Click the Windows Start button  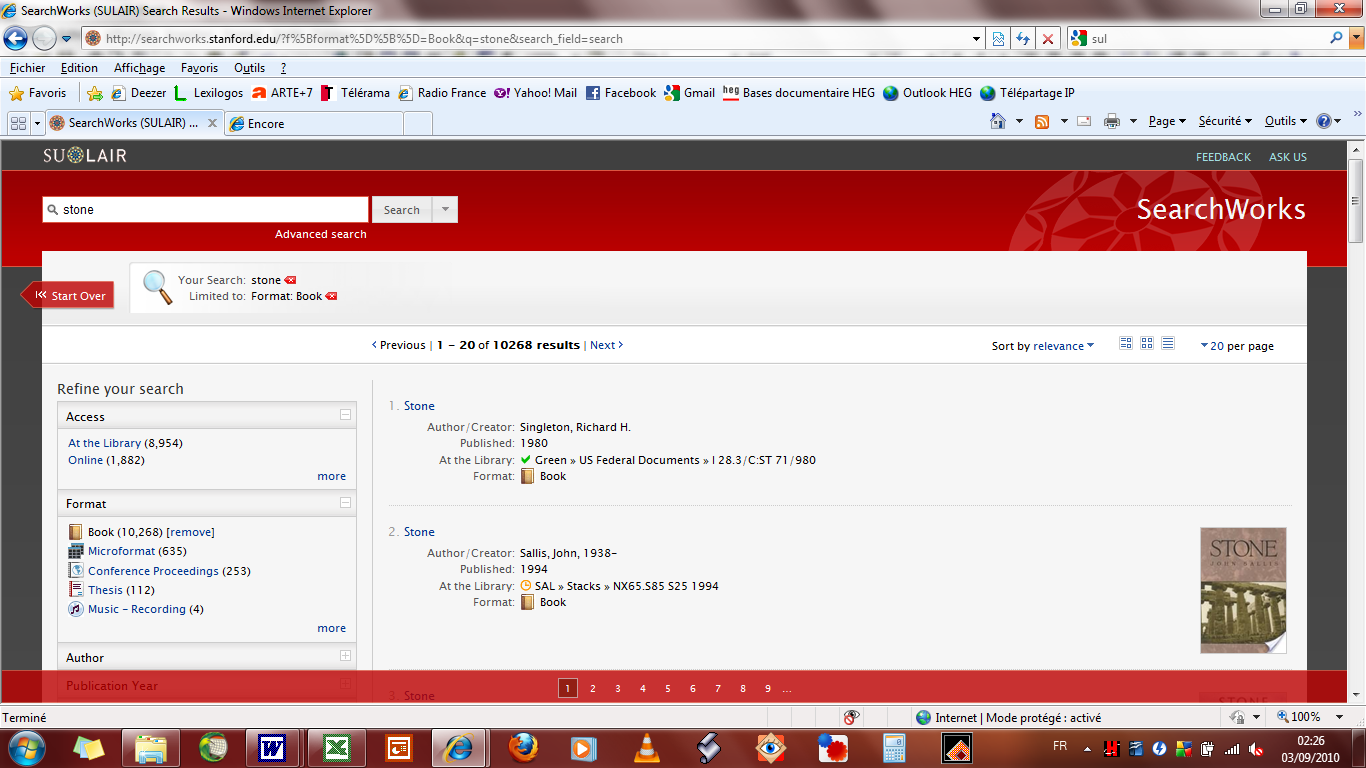point(26,747)
